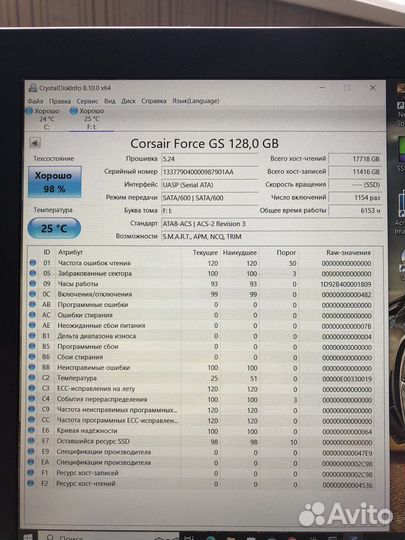Open the Справка menu
405x540 pixels.
coord(154,101)
